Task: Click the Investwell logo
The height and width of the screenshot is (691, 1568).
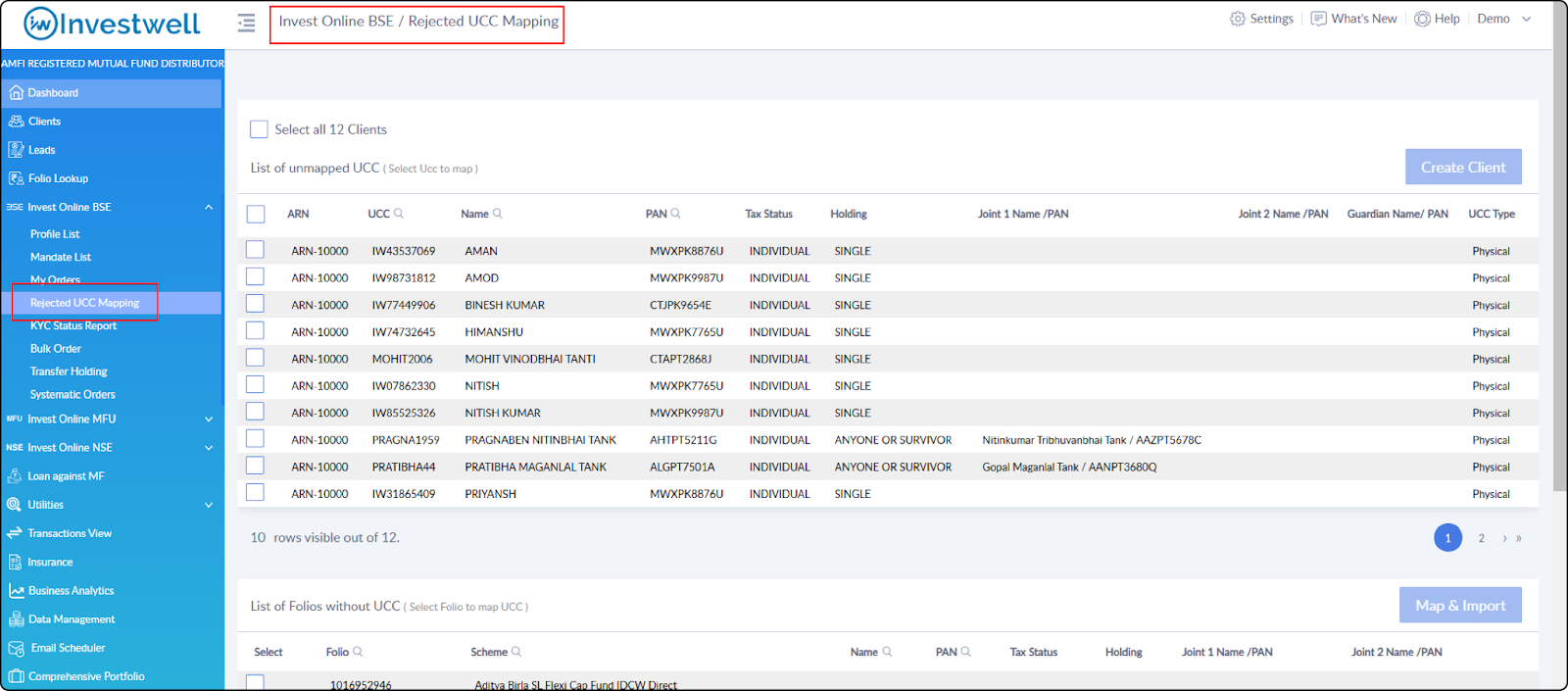Action: click(112, 24)
